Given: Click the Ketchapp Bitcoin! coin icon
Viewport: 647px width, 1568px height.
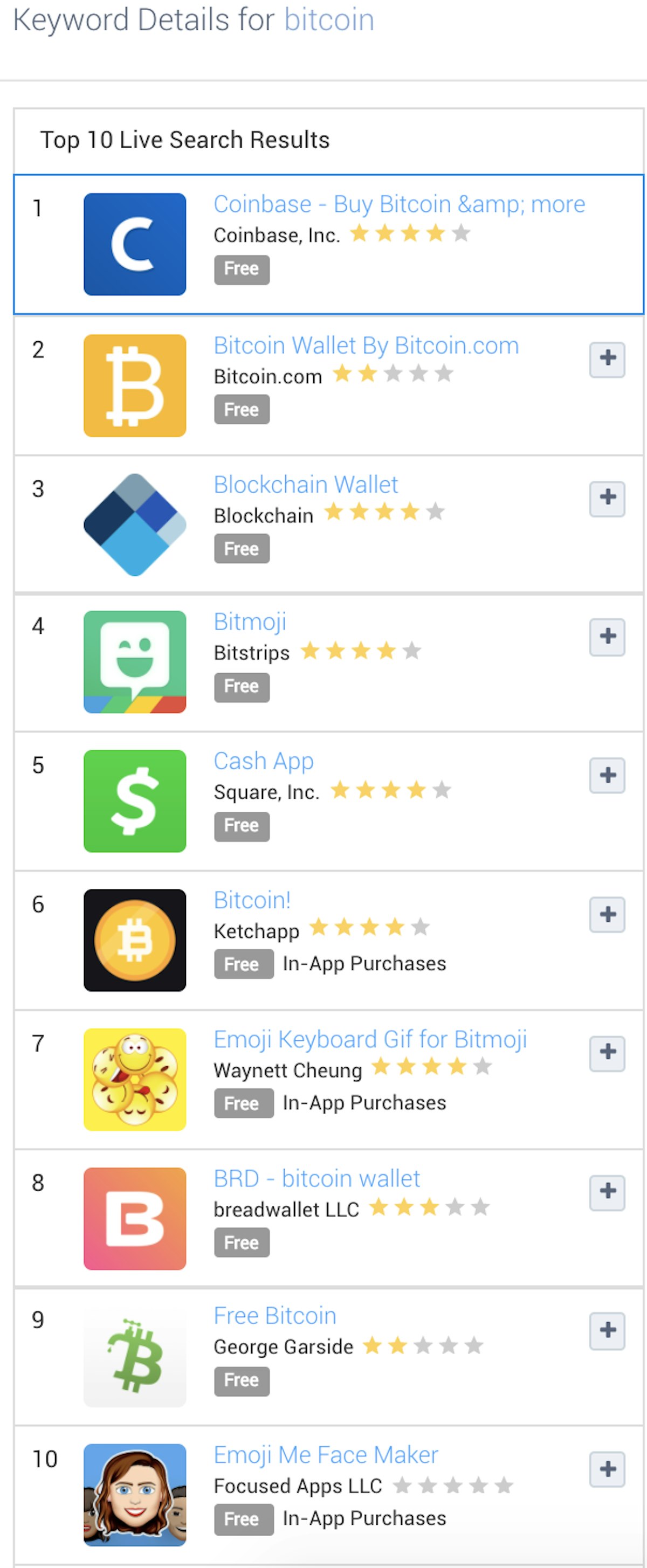Looking at the screenshot, I should (x=134, y=941).
